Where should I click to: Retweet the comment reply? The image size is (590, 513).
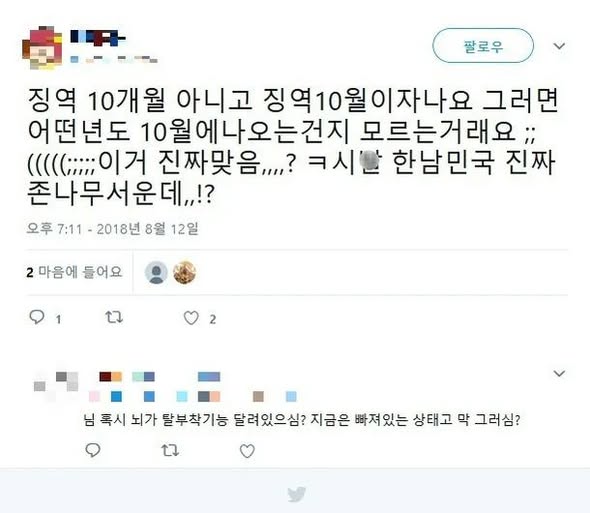tap(170, 450)
